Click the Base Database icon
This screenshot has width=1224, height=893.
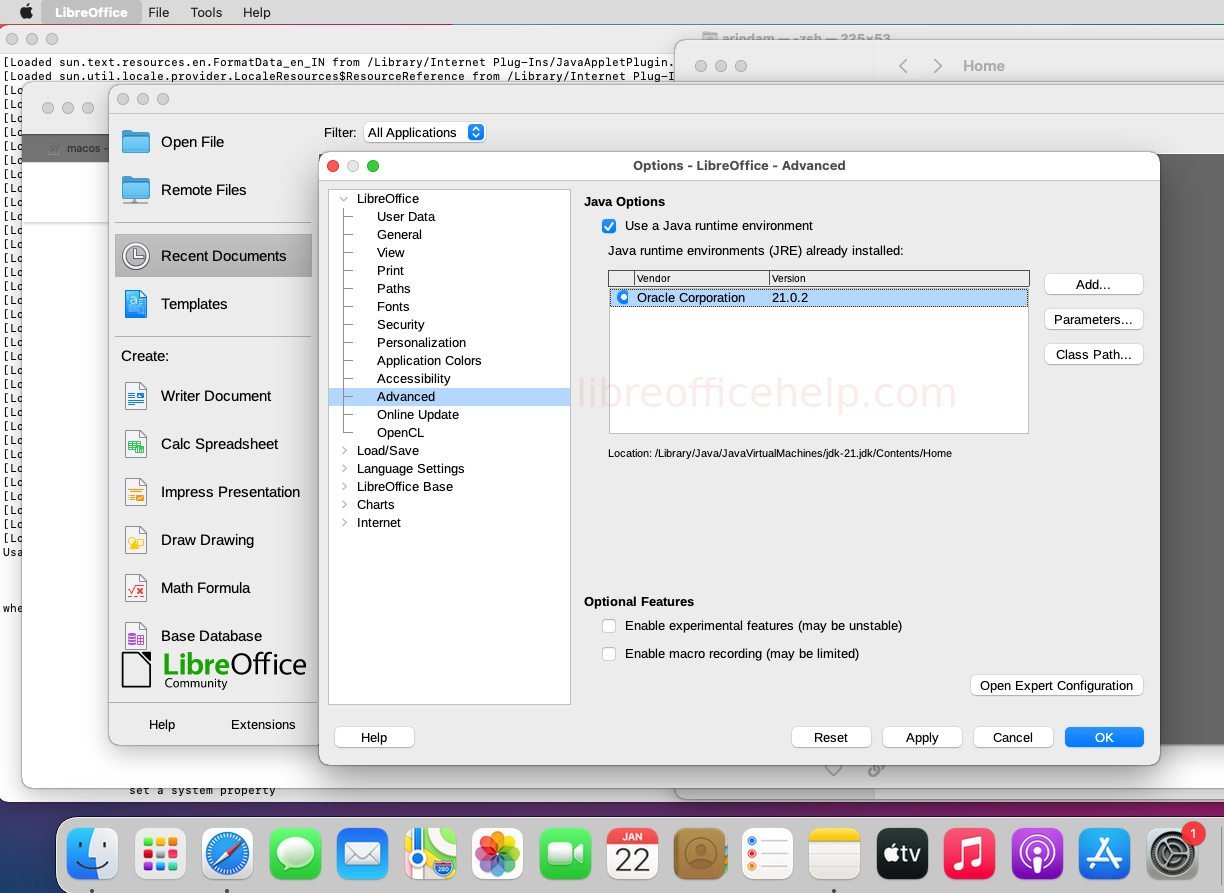136,635
